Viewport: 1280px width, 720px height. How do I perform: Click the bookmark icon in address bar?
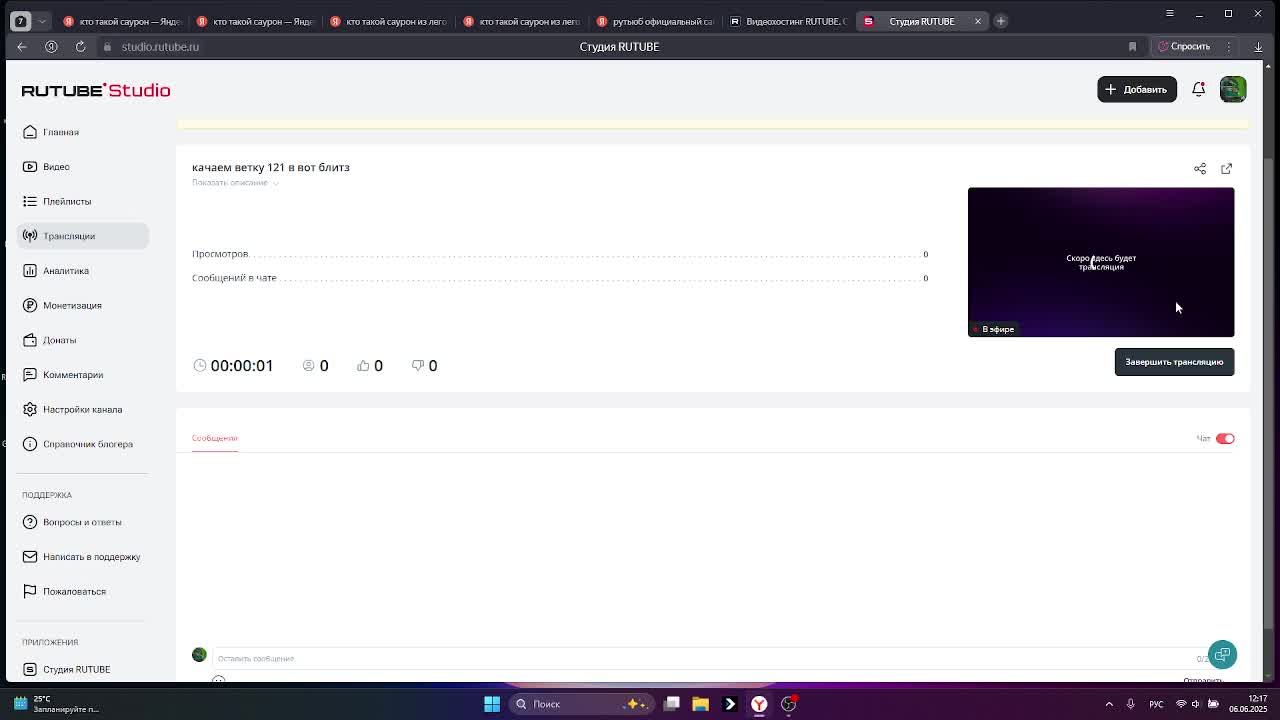[1132, 46]
